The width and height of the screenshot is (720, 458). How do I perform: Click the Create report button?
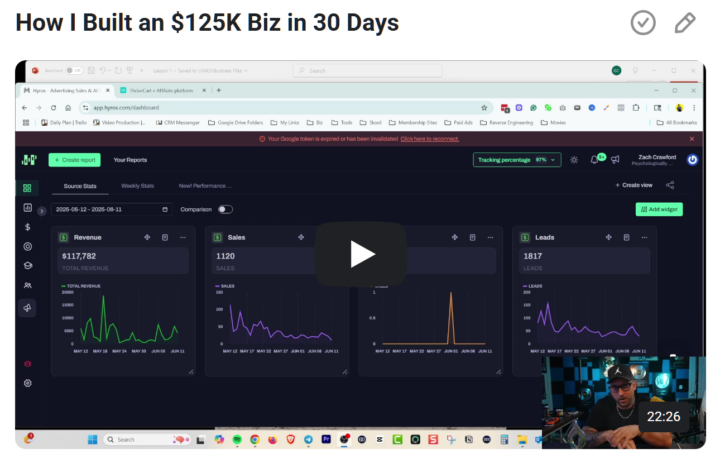coord(74,160)
